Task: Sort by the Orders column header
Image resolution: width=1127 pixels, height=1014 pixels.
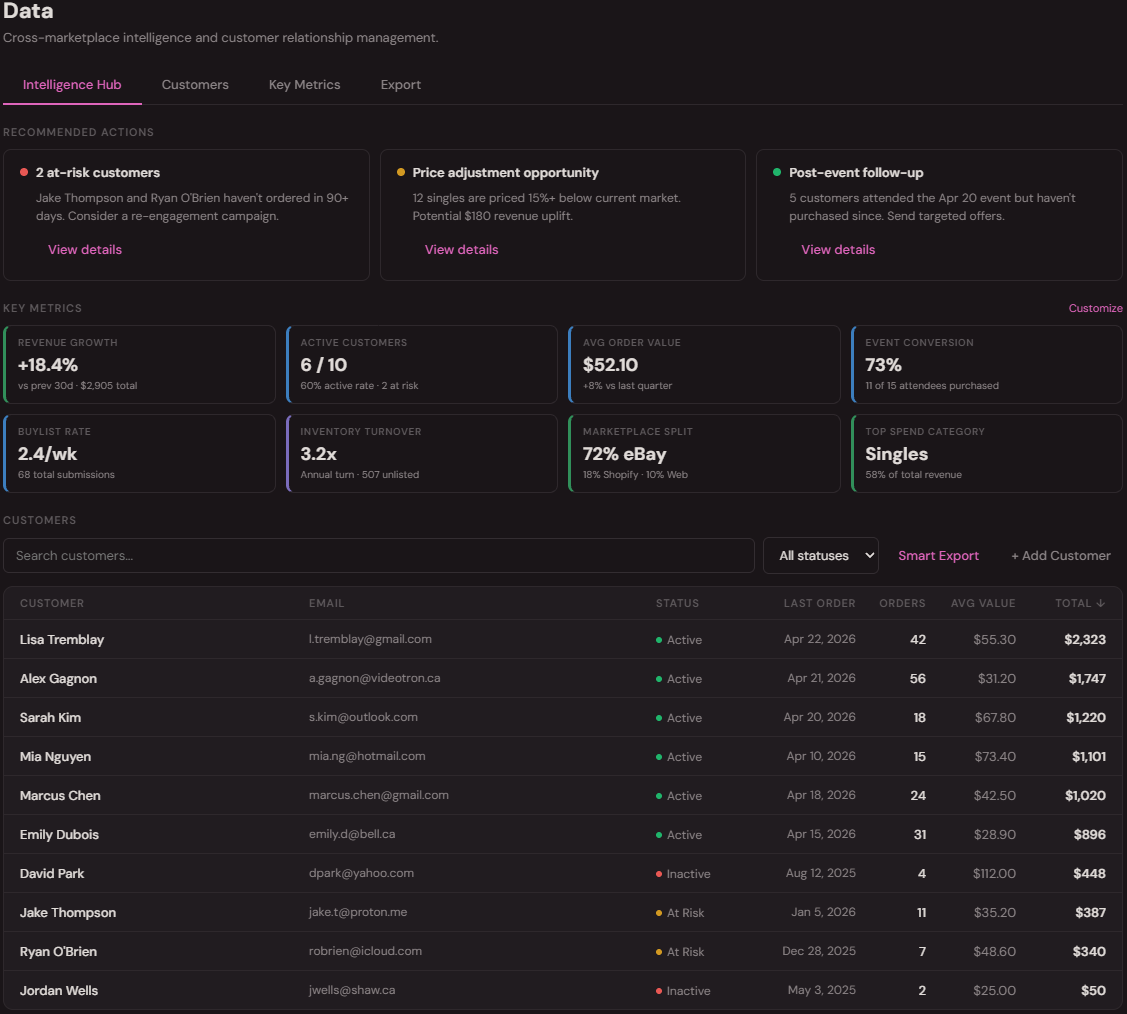Action: [x=902, y=603]
